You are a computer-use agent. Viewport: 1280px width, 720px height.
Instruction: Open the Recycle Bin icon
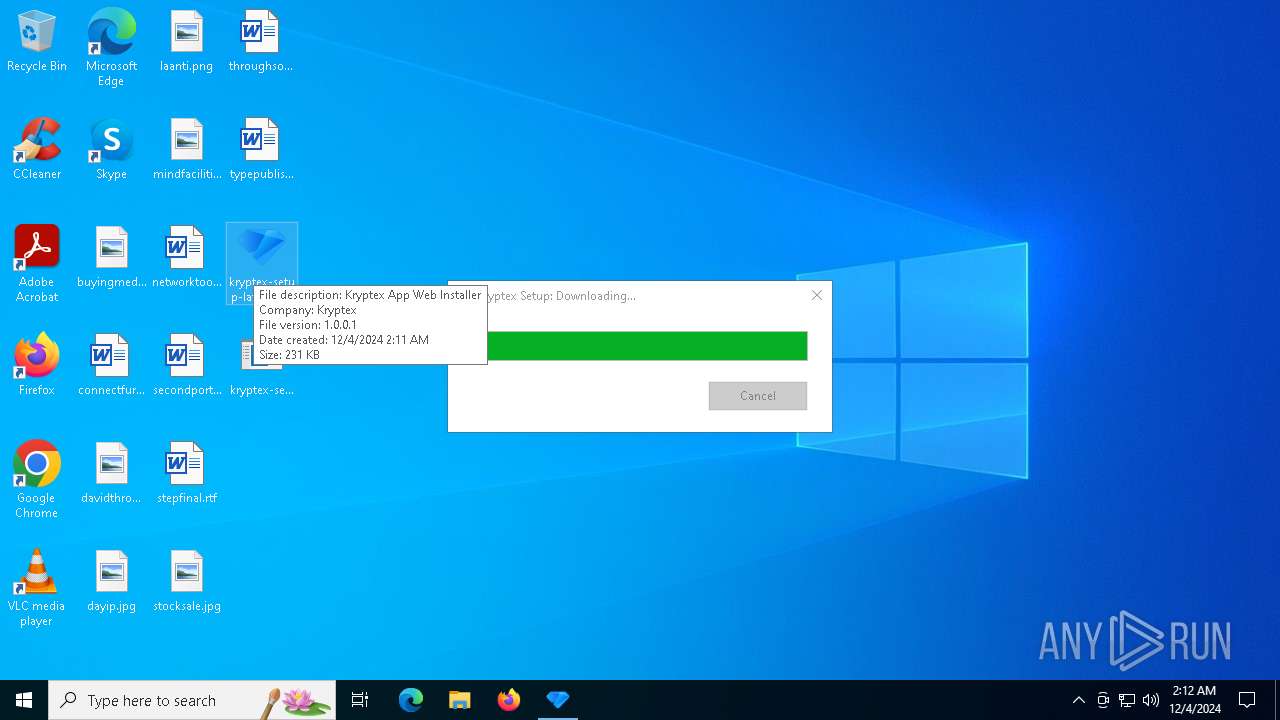click(x=37, y=42)
